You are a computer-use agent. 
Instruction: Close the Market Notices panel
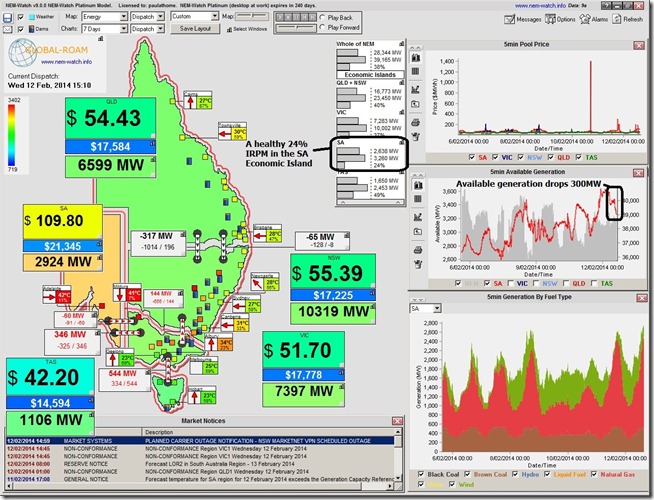(x=397, y=421)
